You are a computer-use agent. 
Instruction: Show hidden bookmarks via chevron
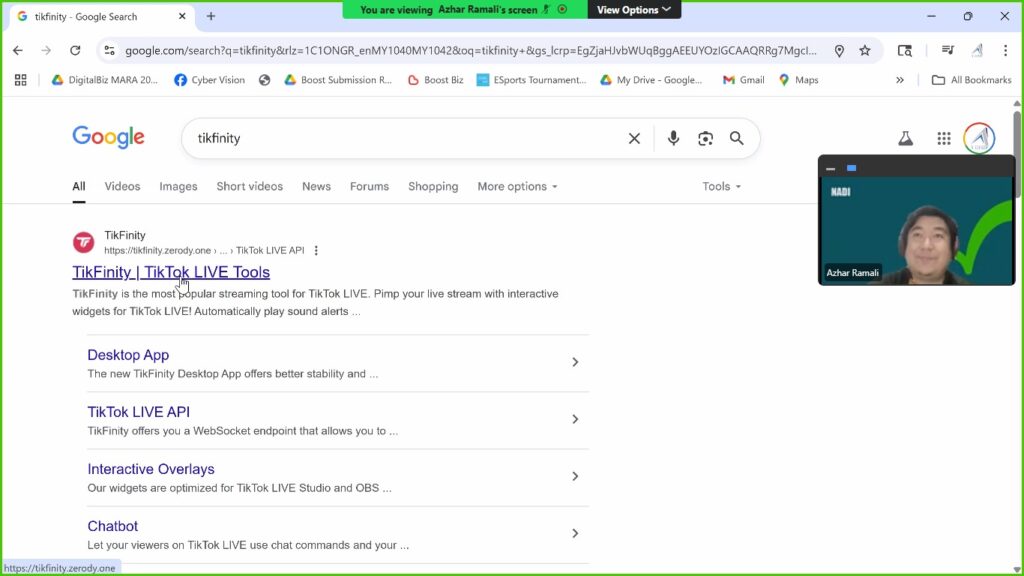pos(900,80)
